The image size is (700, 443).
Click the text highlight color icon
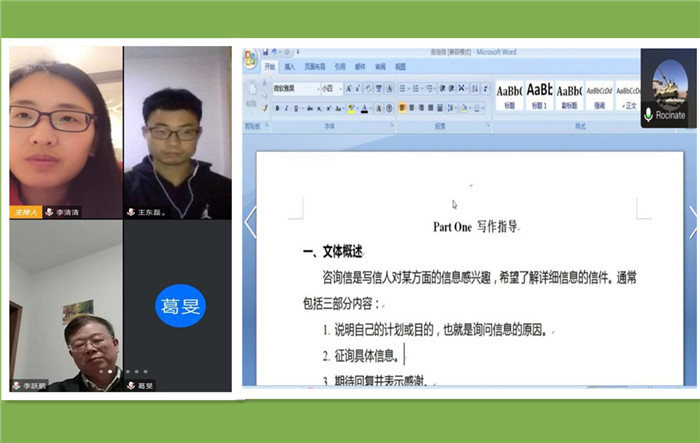[x=352, y=108]
